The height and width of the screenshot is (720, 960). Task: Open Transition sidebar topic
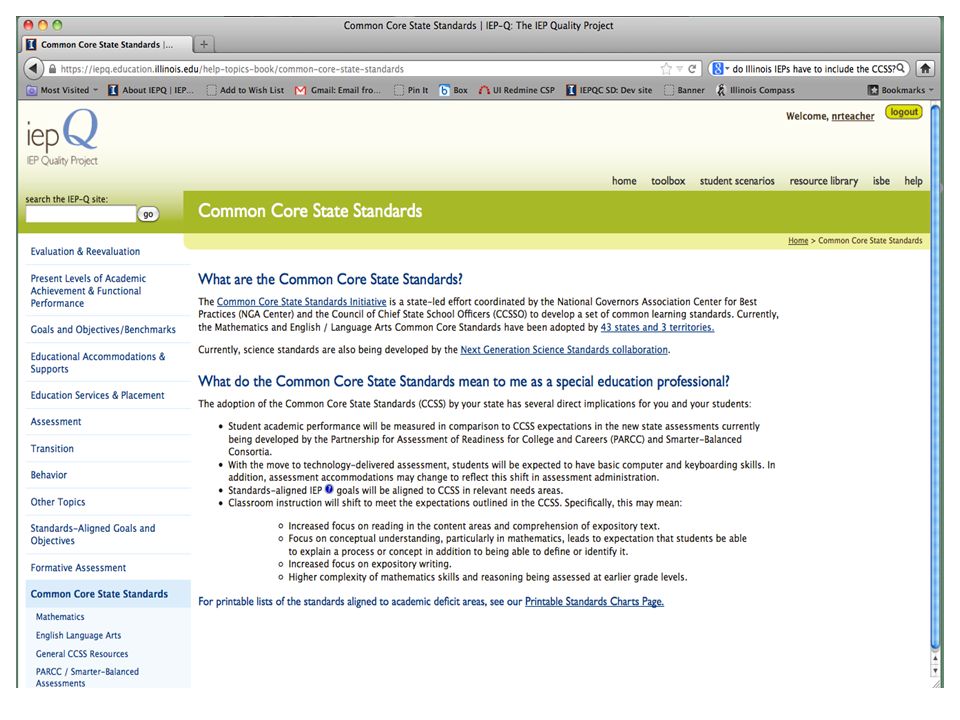click(x=52, y=448)
